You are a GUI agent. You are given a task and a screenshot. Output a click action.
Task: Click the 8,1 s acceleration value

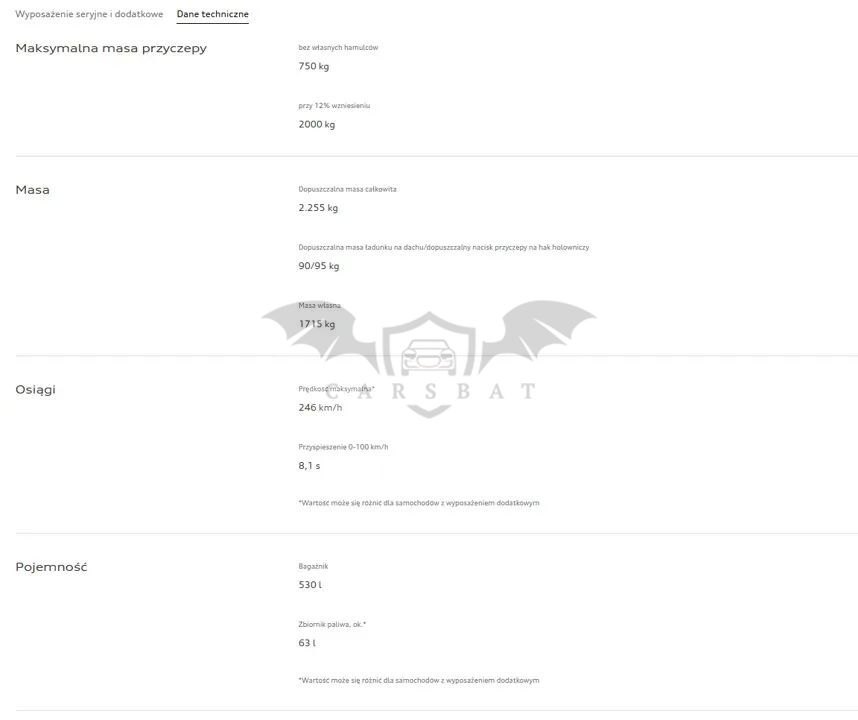[x=309, y=466]
